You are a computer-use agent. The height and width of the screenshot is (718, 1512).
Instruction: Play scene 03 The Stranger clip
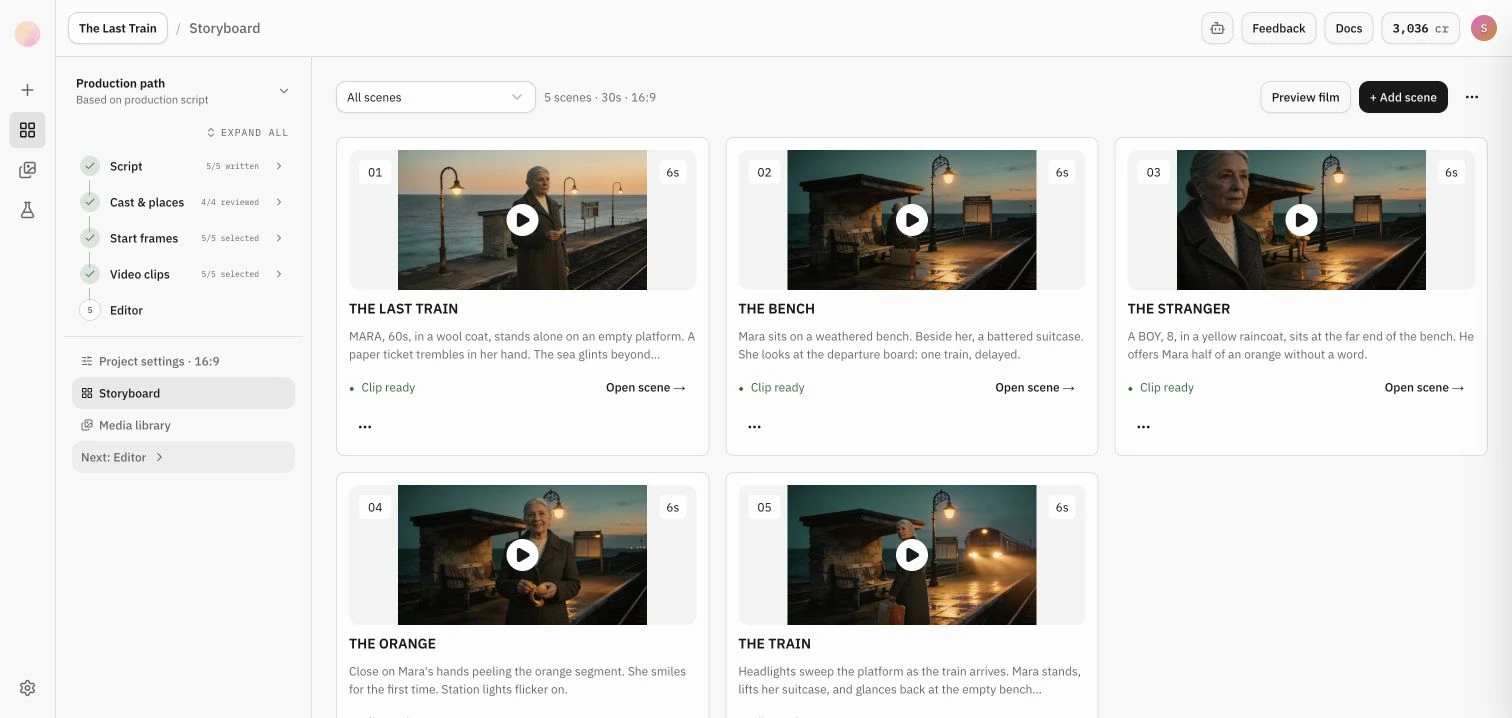tap(1301, 220)
